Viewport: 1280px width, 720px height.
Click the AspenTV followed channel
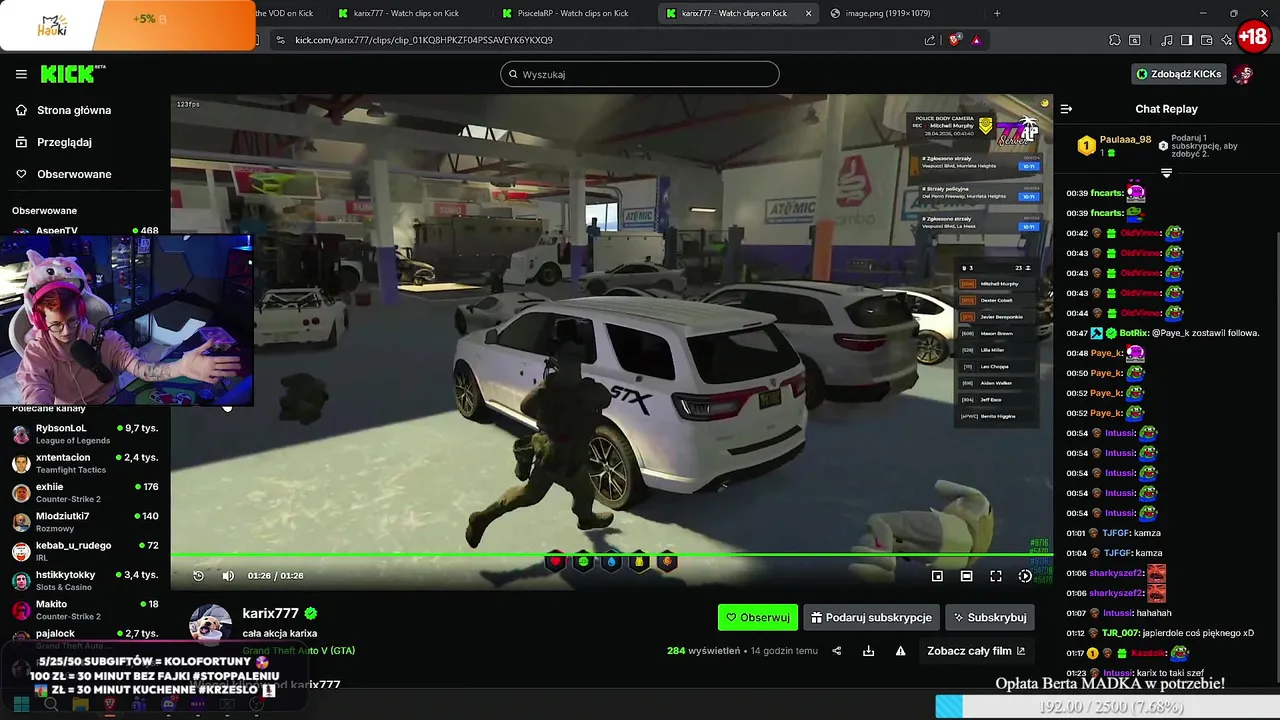(85, 231)
